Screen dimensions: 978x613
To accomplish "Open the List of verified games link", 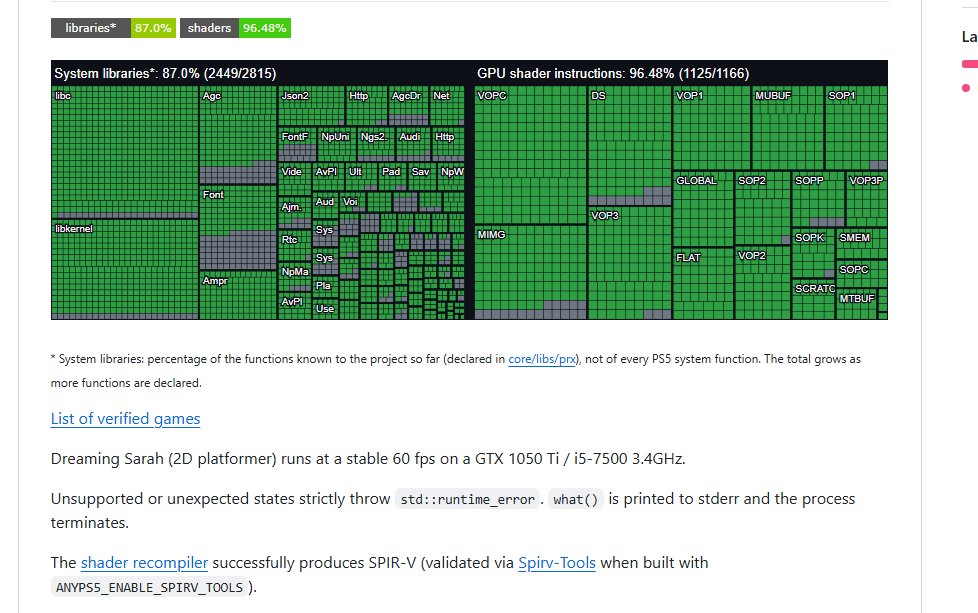I will tap(125, 418).
